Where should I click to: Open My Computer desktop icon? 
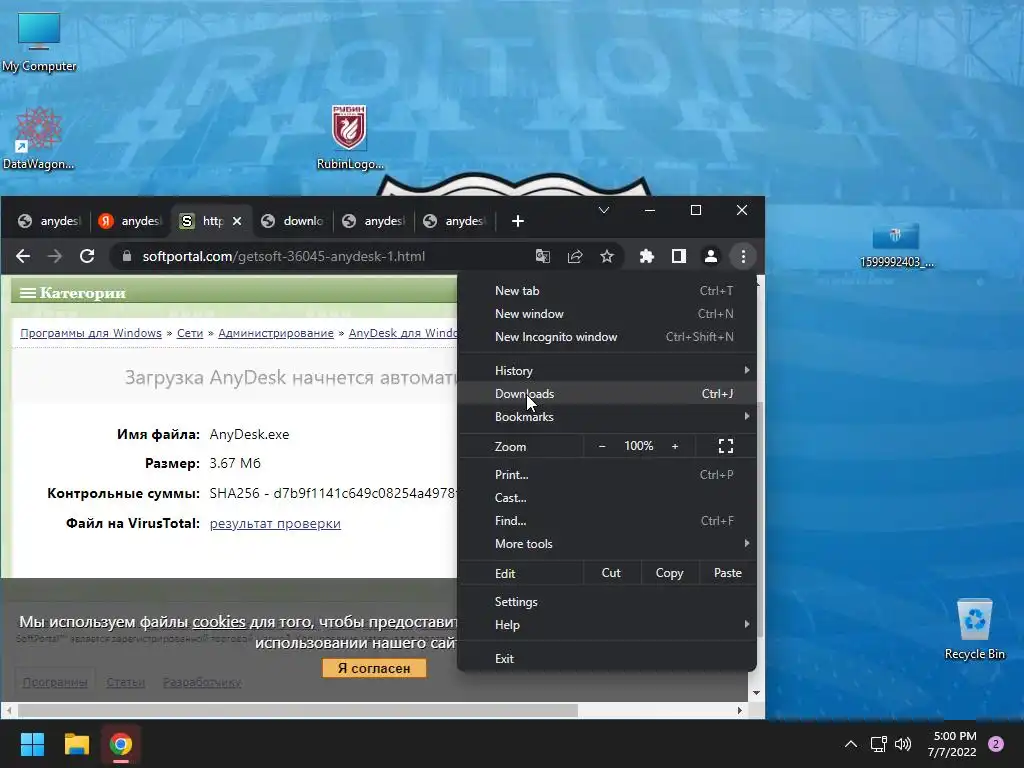tap(39, 42)
